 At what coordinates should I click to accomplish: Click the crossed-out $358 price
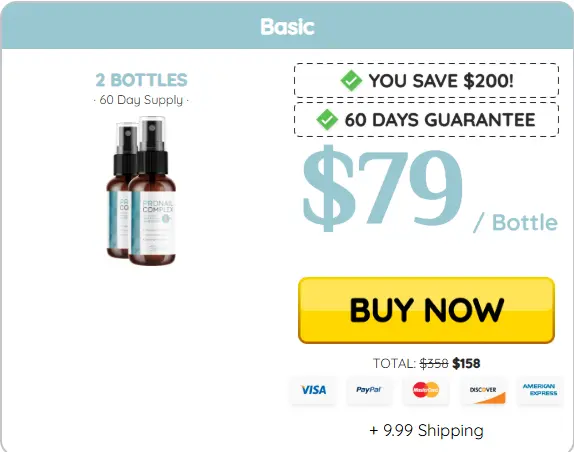tap(434, 363)
